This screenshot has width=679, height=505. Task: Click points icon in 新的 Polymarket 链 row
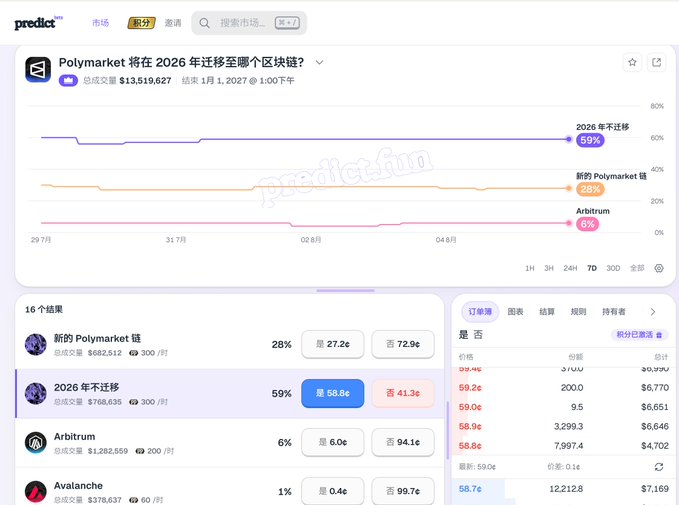tap(133, 353)
